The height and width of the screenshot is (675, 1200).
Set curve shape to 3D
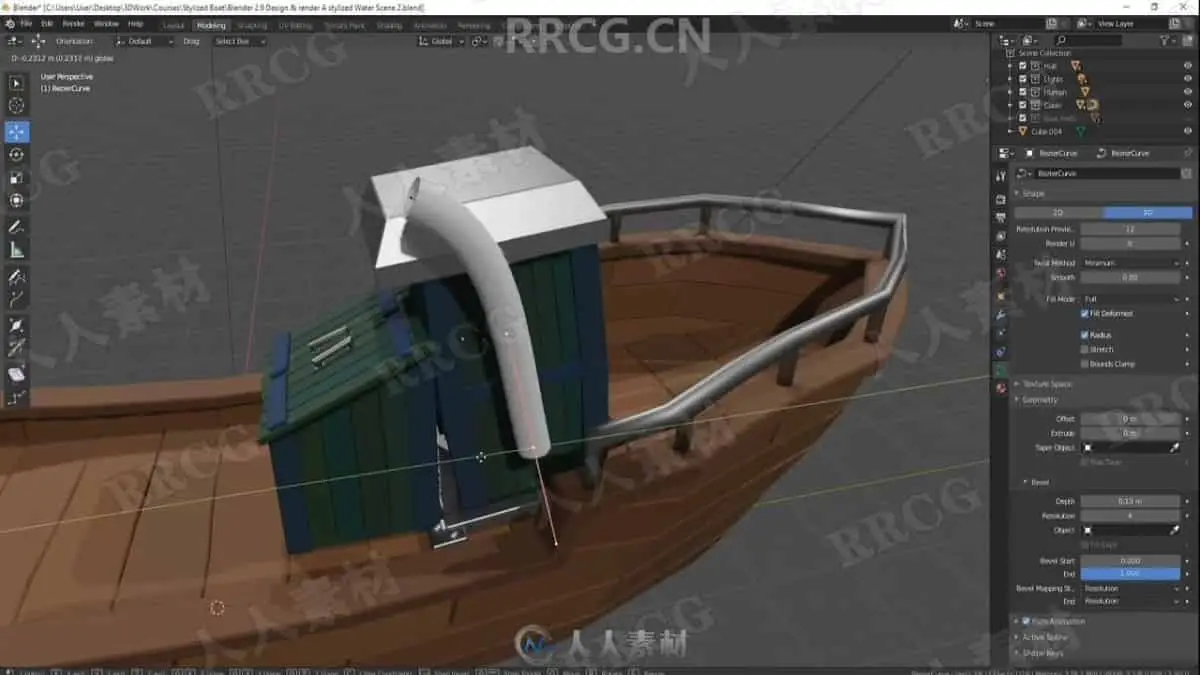[x=1148, y=213]
